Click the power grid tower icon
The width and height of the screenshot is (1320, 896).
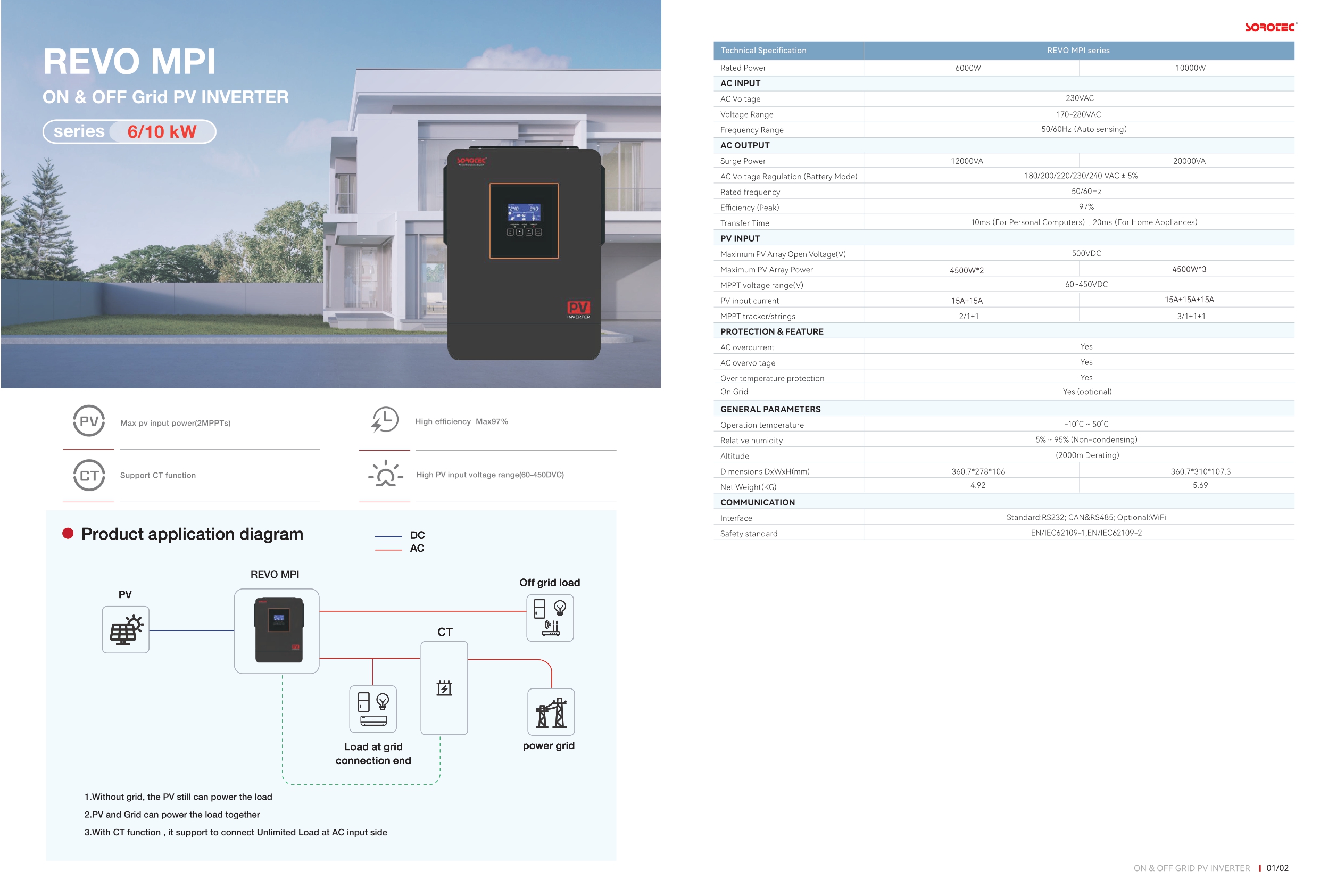point(551,712)
